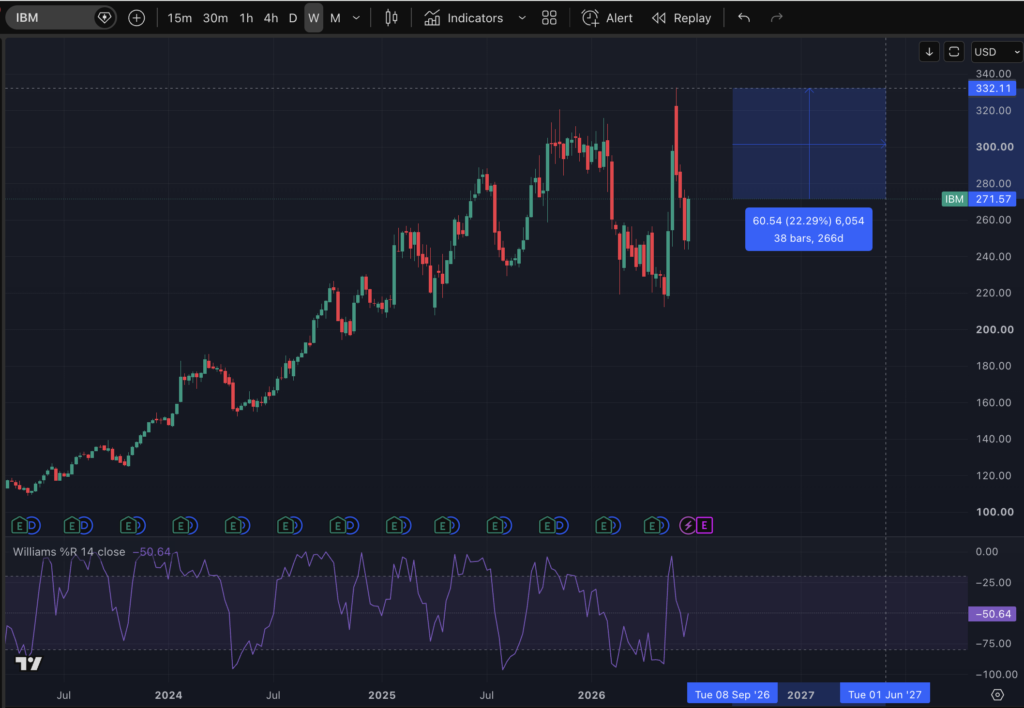Click the purple lightning event marker

click(688, 525)
